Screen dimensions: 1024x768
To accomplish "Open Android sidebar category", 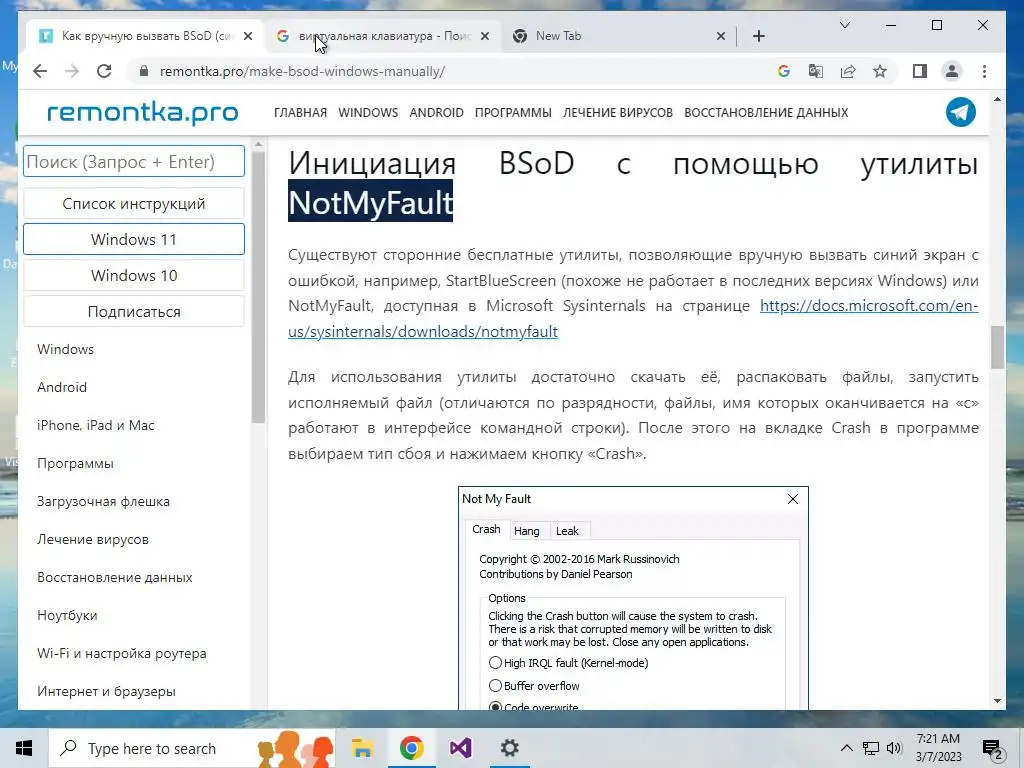I will coord(62,387).
